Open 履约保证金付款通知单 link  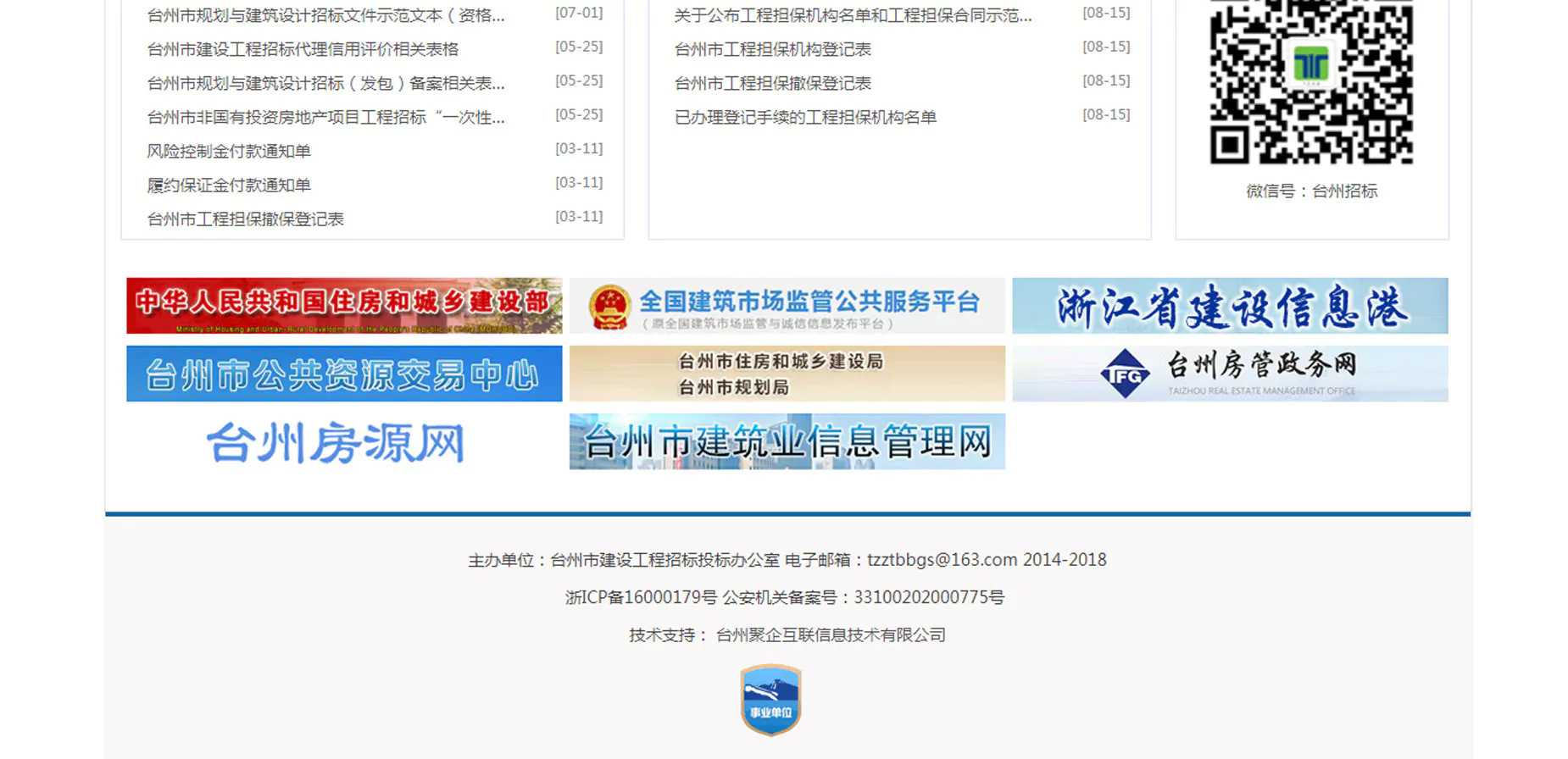229,186
